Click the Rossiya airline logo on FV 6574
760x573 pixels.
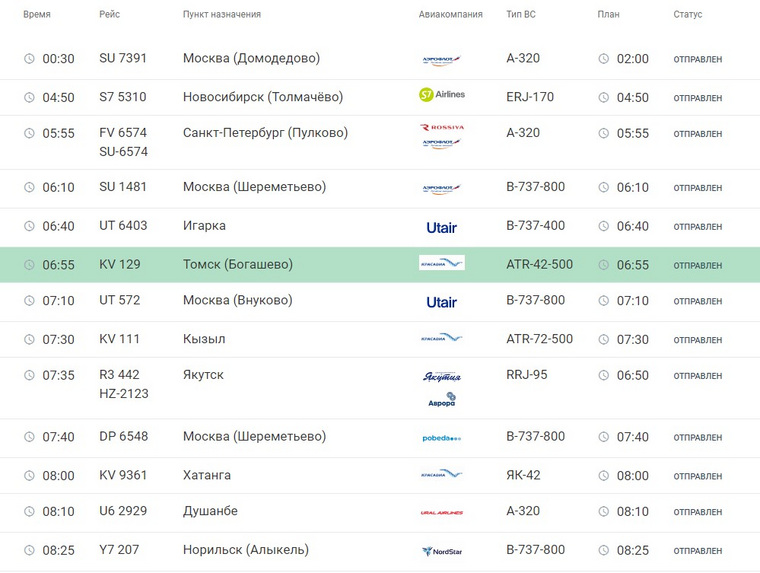[442, 127]
